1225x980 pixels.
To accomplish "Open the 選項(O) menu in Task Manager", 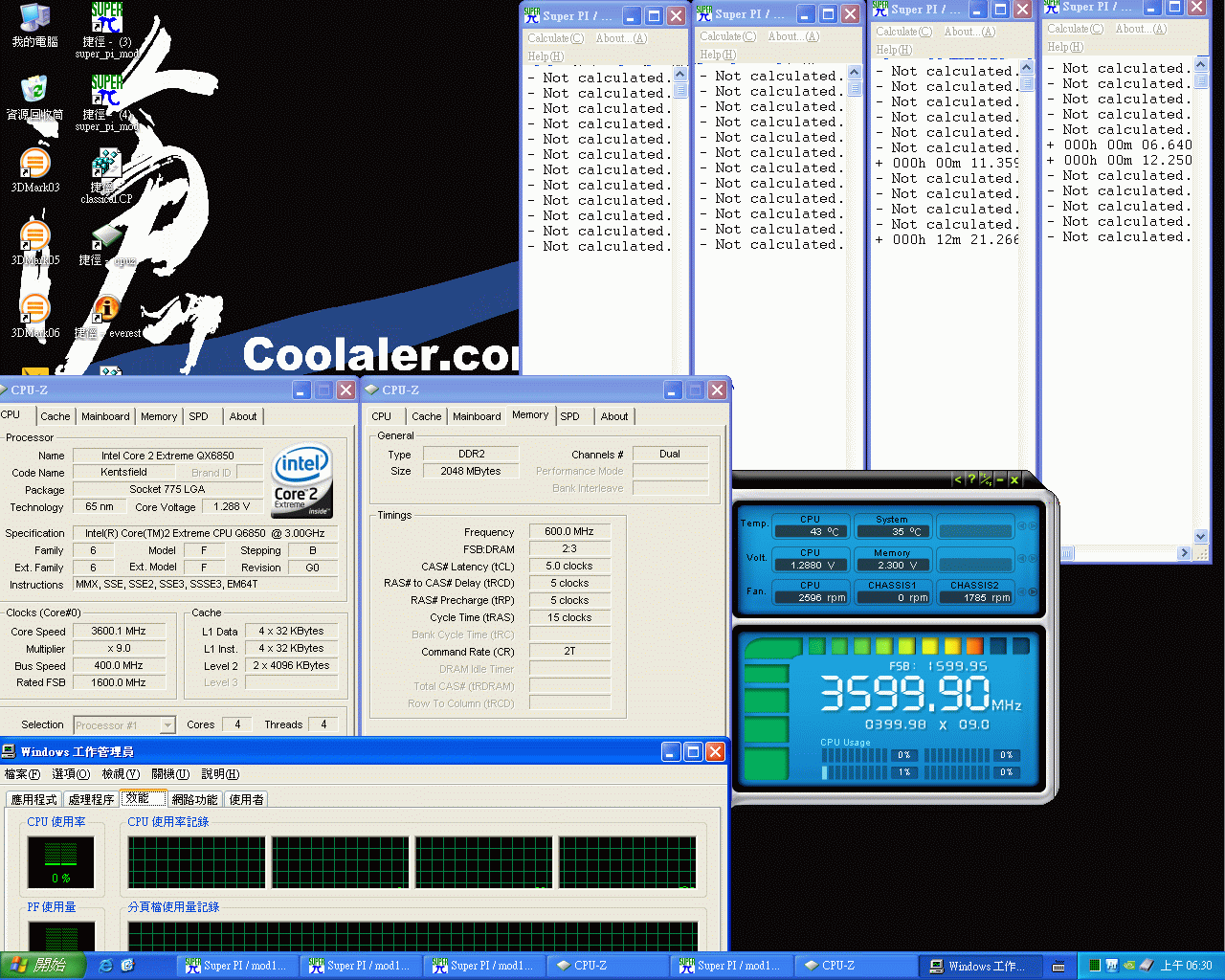I will [71, 774].
